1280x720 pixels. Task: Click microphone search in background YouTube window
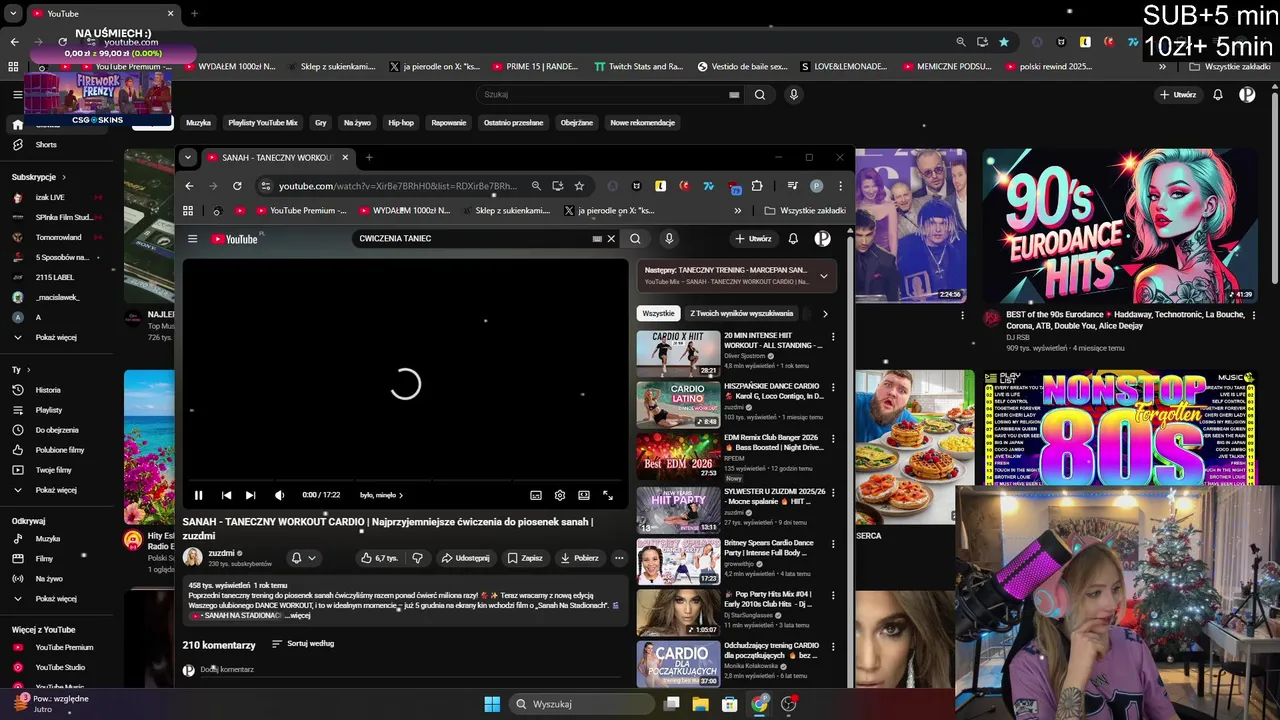point(794,95)
